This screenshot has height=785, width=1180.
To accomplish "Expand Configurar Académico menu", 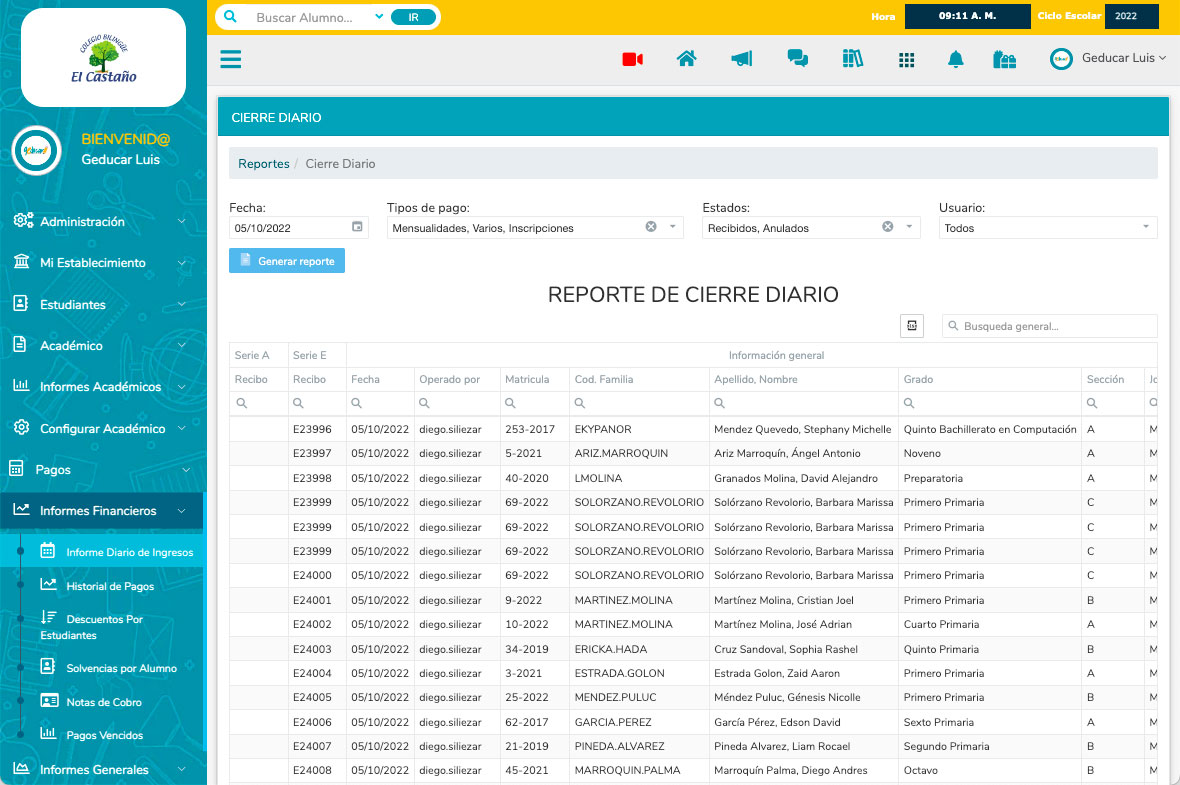I will point(101,428).
